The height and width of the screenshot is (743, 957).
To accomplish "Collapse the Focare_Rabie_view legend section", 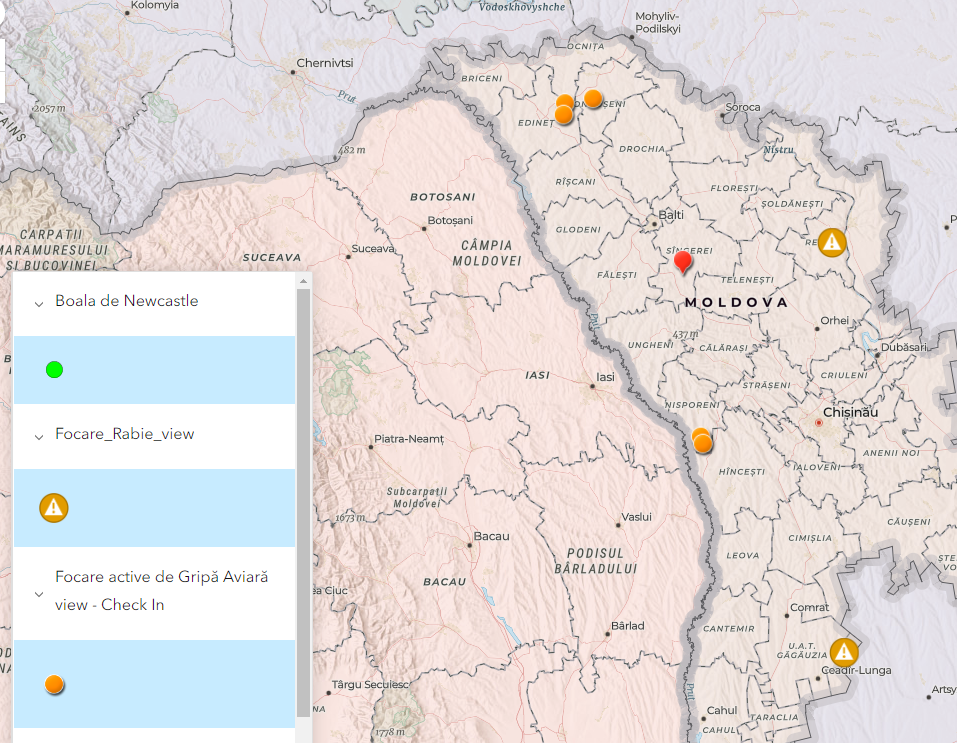I will click(x=38, y=435).
